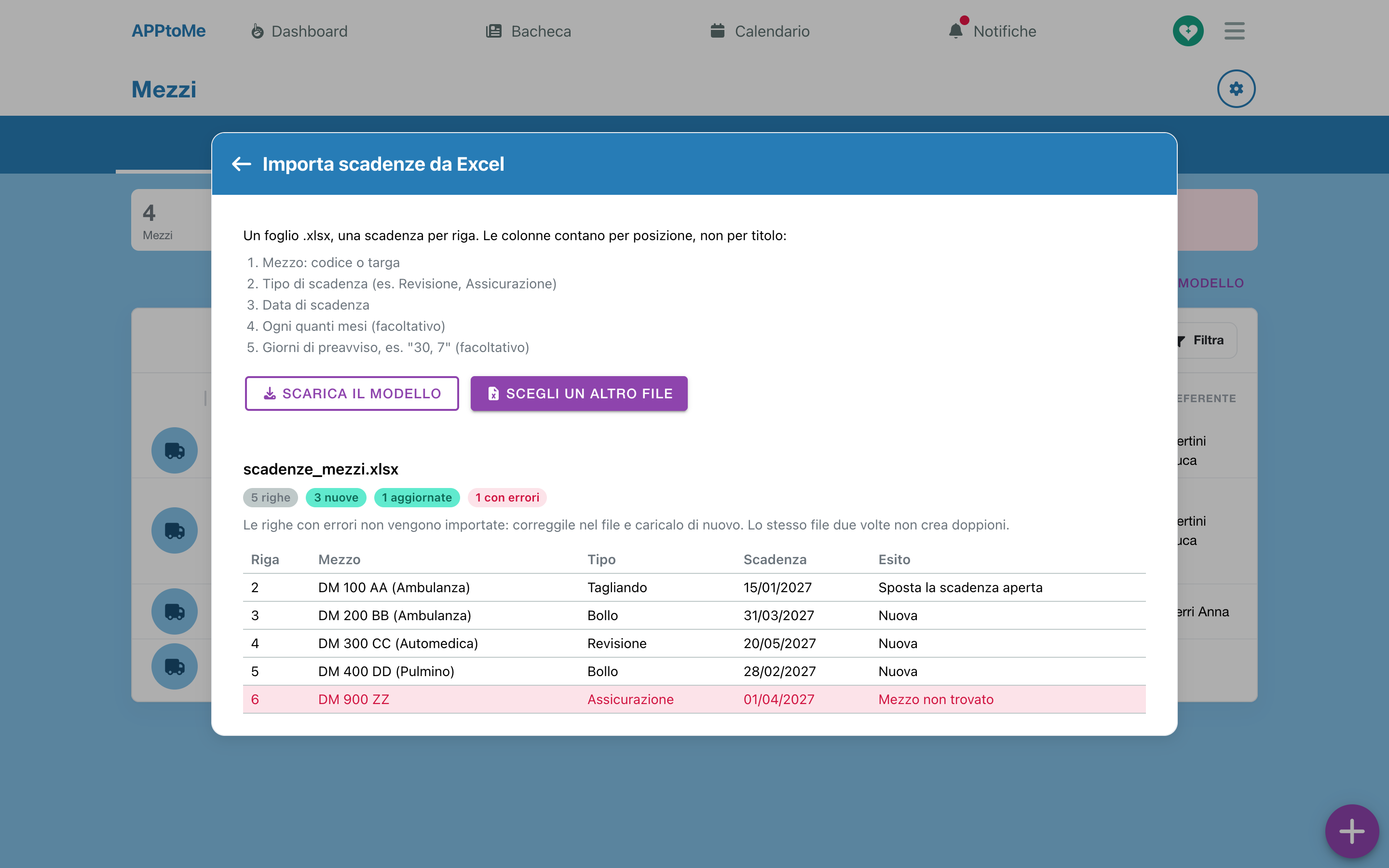Click the Bacheca board icon
This screenshot has width=1389, height=868.
click(x=493, y=31)
